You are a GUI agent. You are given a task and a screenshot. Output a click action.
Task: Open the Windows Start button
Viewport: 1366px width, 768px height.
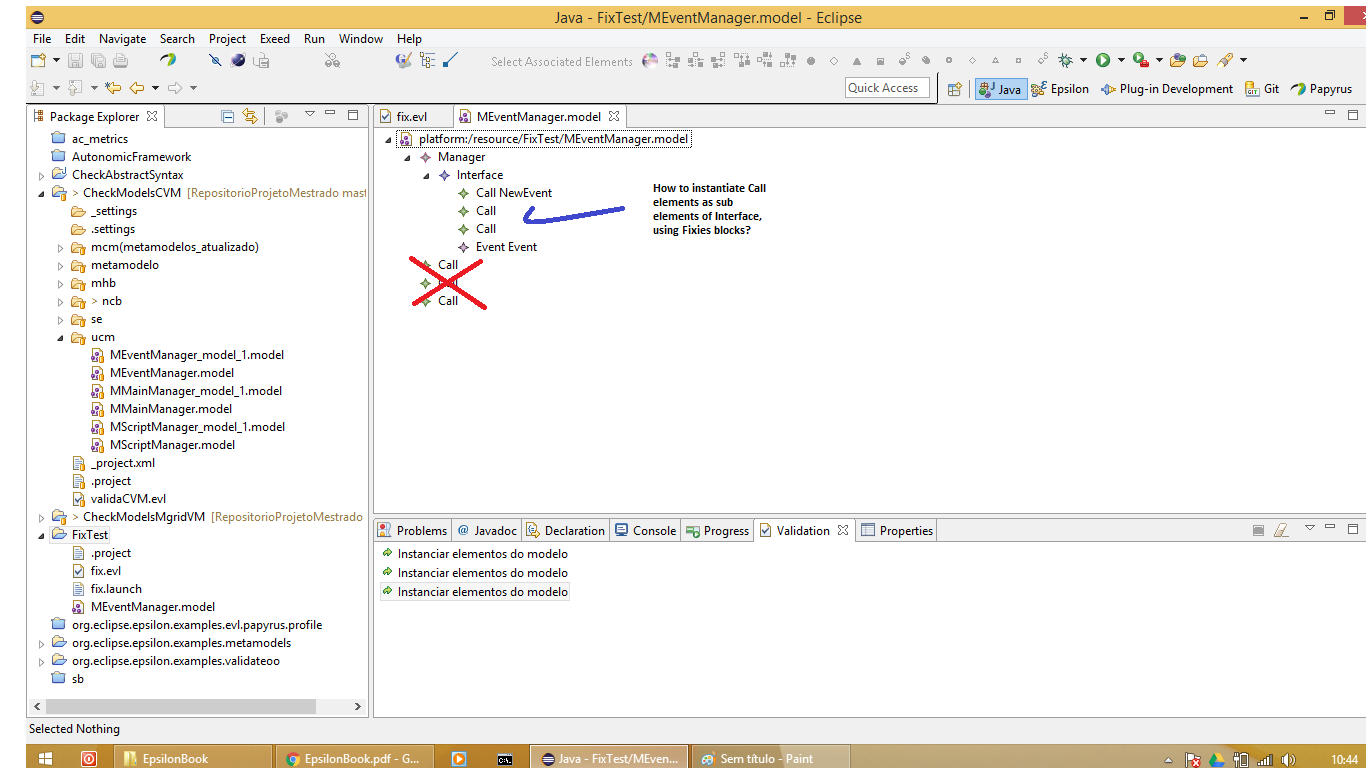point(45,758)
